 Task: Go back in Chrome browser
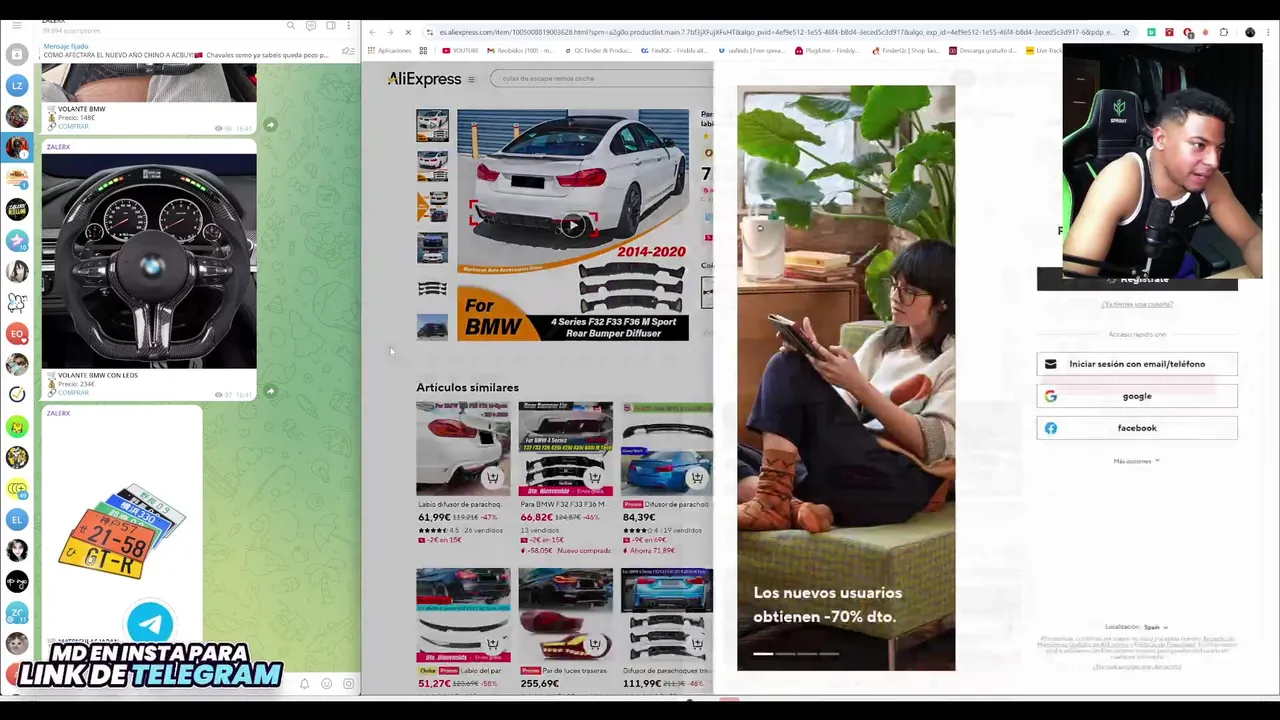click(x=372, y=32)
